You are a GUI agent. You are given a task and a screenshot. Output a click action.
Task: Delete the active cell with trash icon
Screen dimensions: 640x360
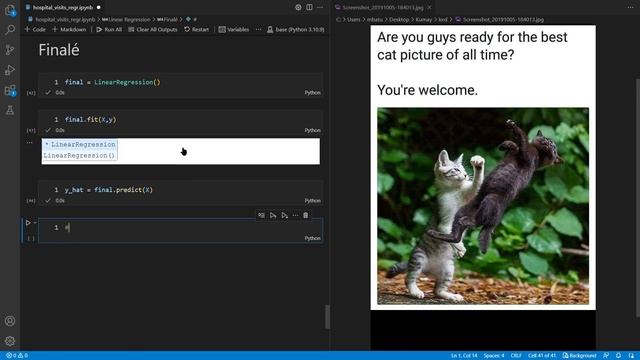coord(306,215)
